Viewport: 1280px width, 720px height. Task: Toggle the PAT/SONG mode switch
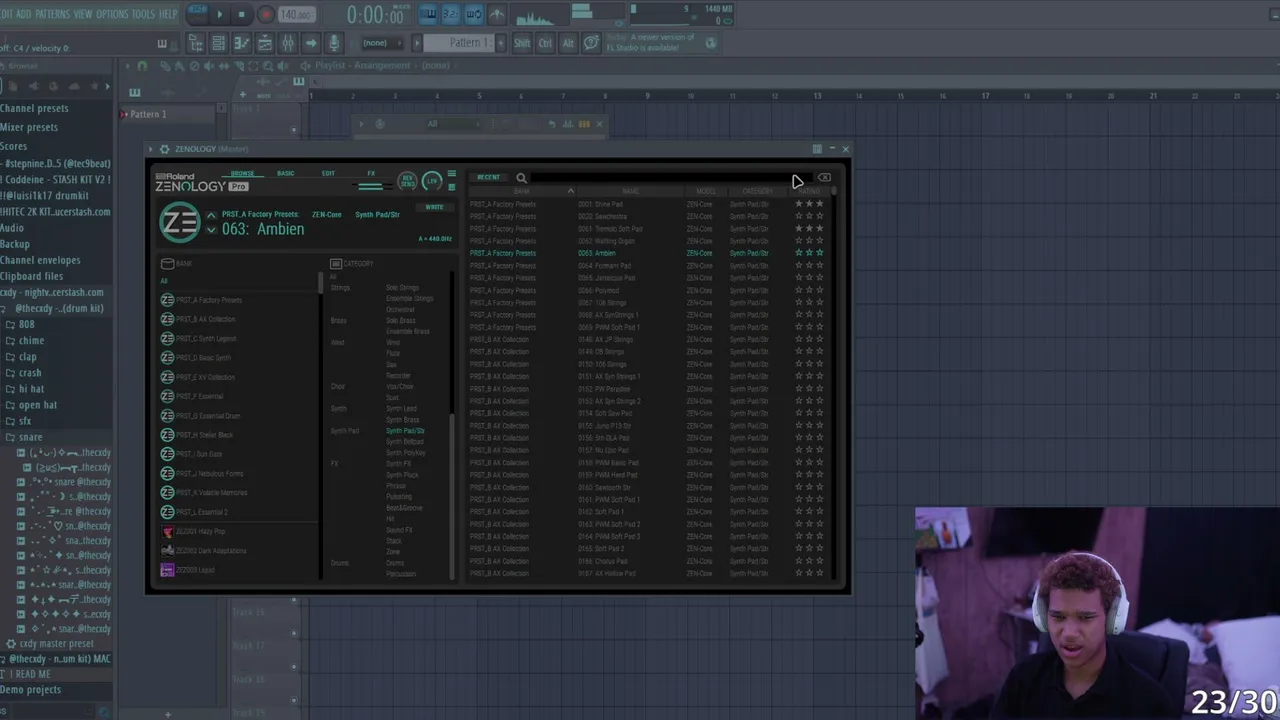pos(198,14)
